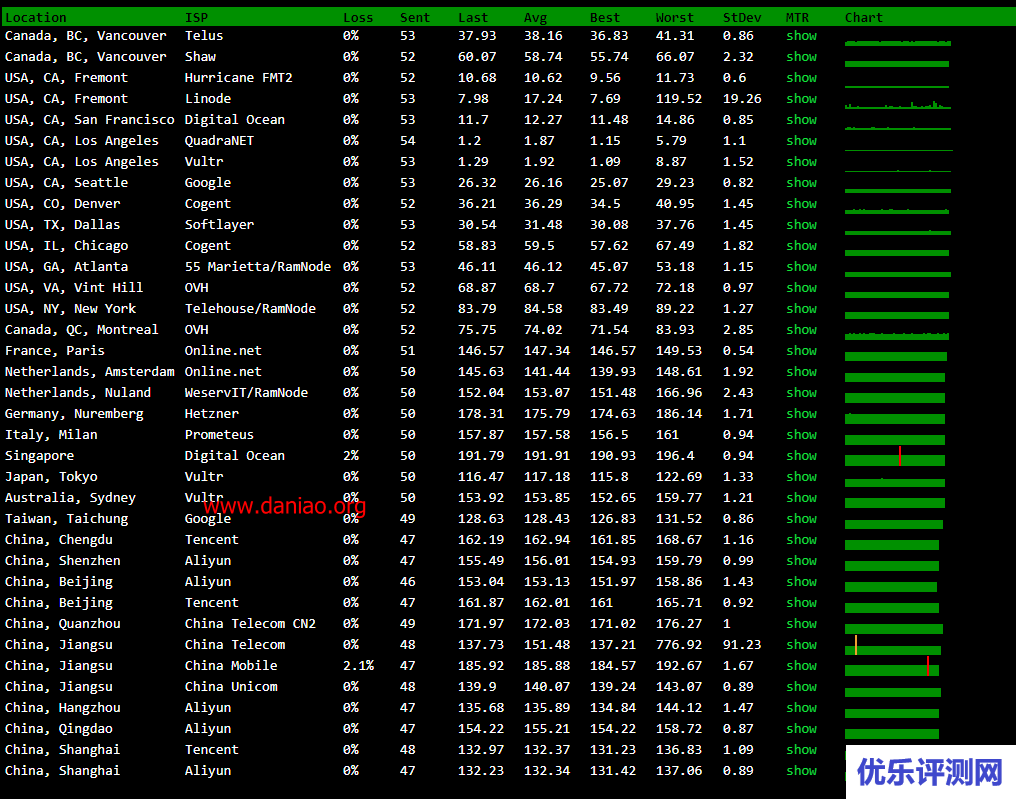Click the Montreal OVH latency chart

click(897, 336)
